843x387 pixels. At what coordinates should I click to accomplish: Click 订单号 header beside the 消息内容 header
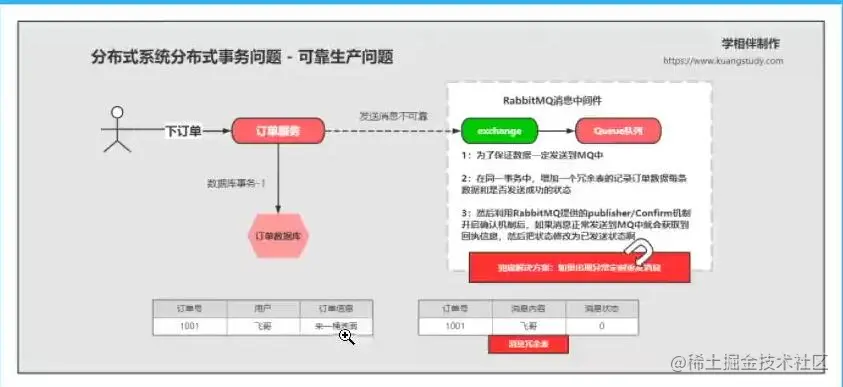coord(455,309)
